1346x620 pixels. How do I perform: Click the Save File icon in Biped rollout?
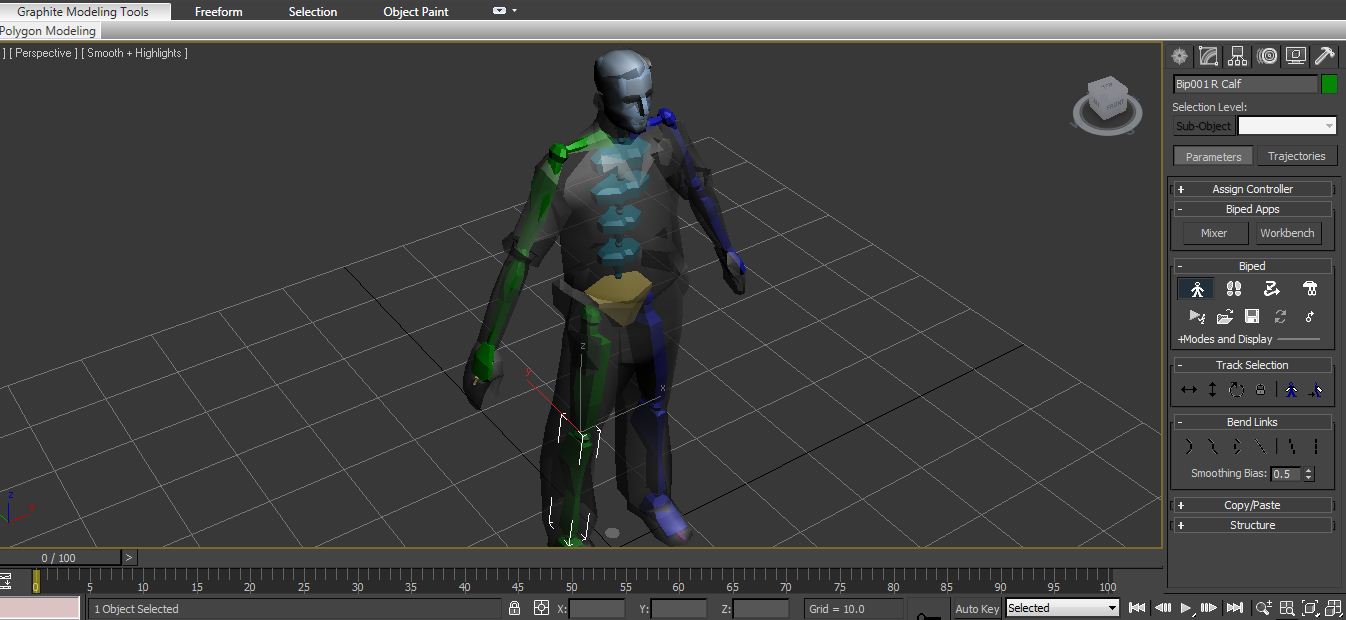point(1251,317)
